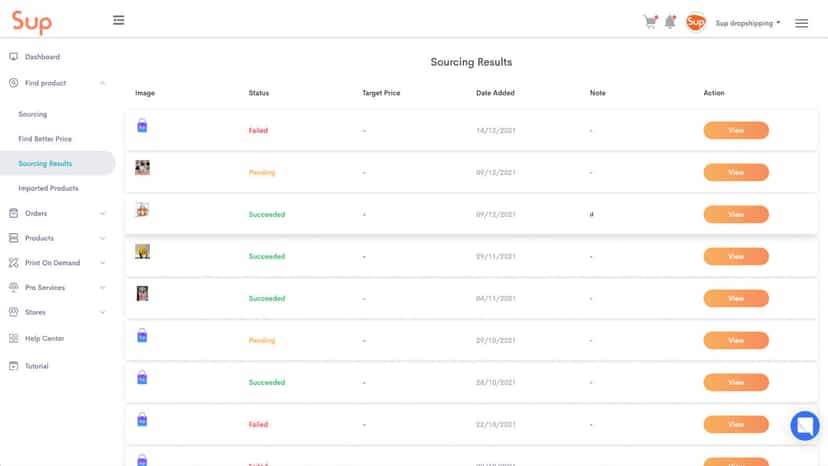View the Succeeded 28/10/2021 result
This screenshot has height=466, width=828.
tap(736, 383)
